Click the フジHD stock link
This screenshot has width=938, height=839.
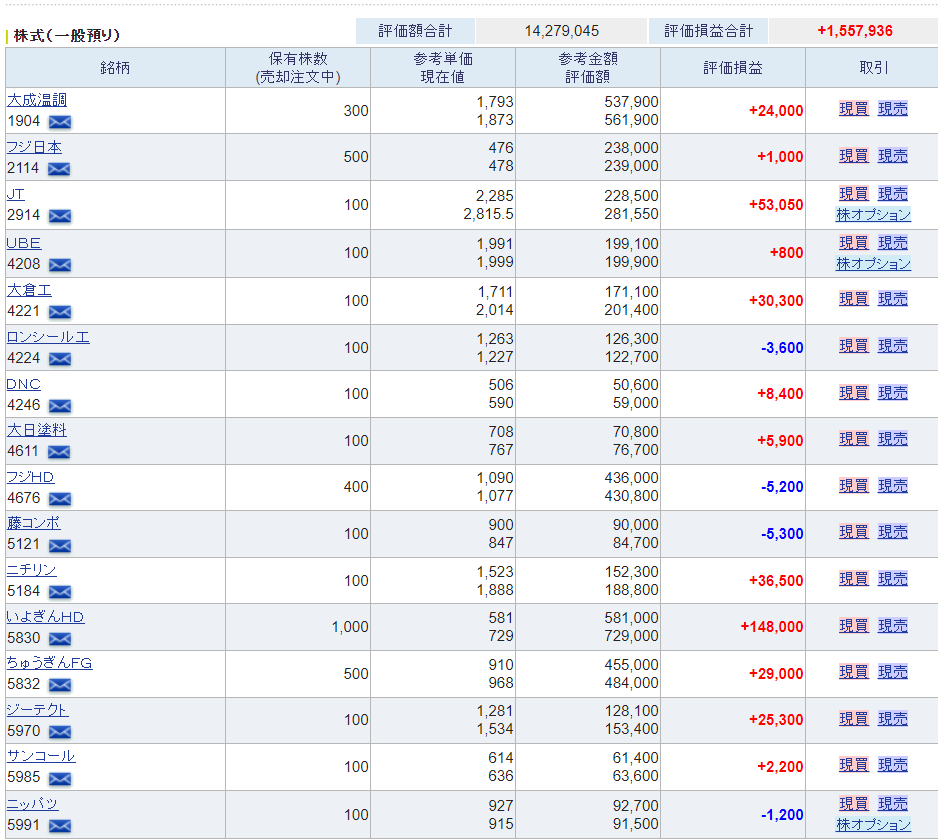click(31, 477)
